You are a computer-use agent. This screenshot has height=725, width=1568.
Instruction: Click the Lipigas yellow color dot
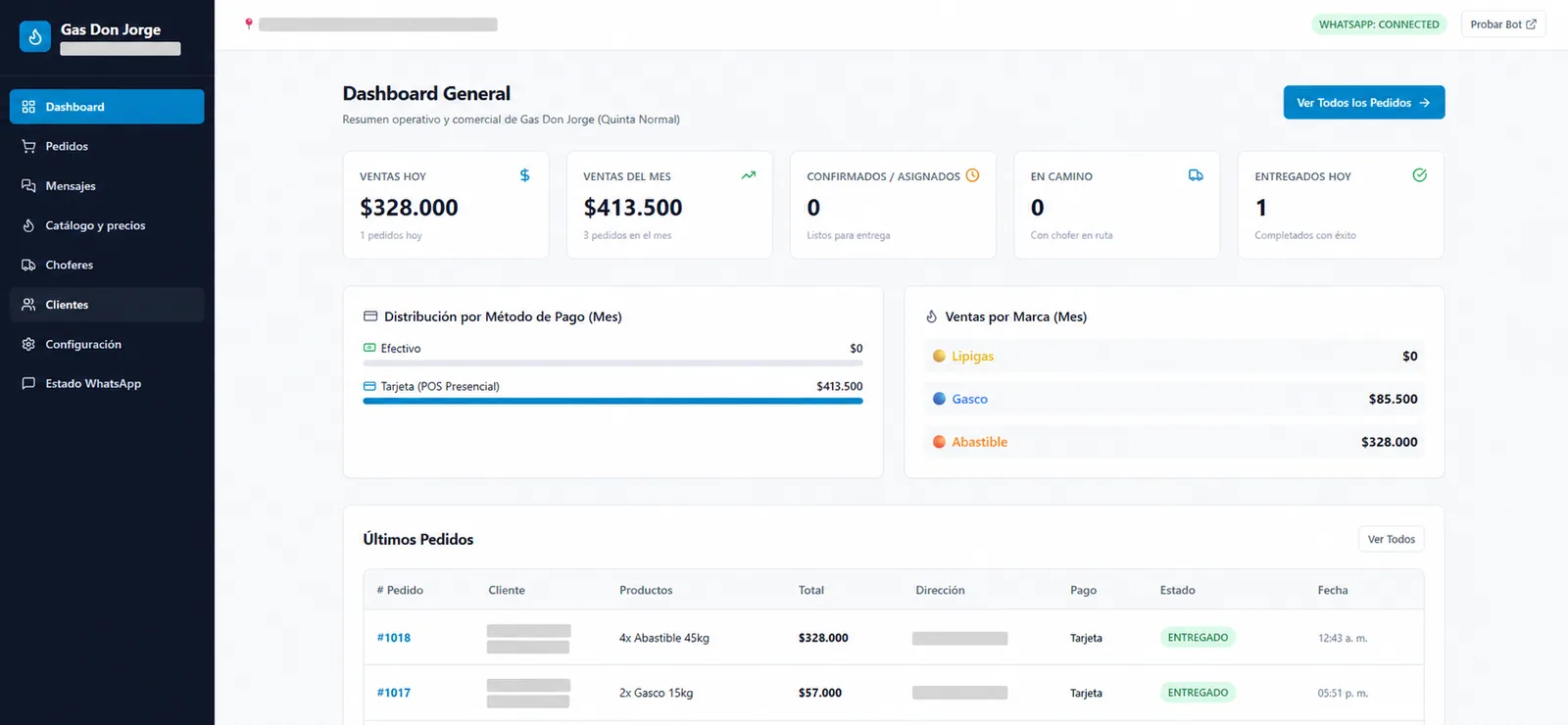coord(939,356)
